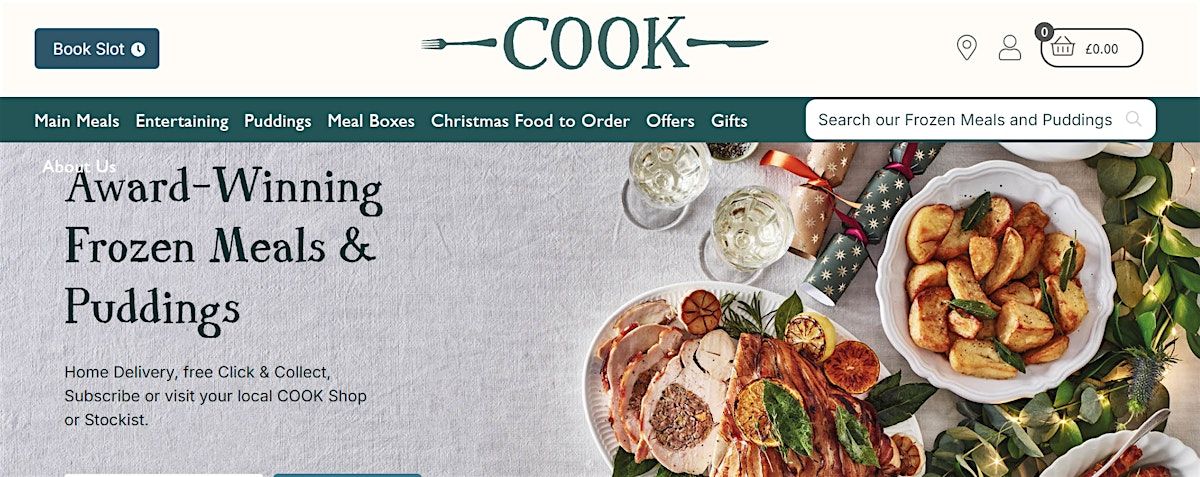Open the user account icon
The width and height of the screenshot is (1200, 477).
click(1010, 47)
